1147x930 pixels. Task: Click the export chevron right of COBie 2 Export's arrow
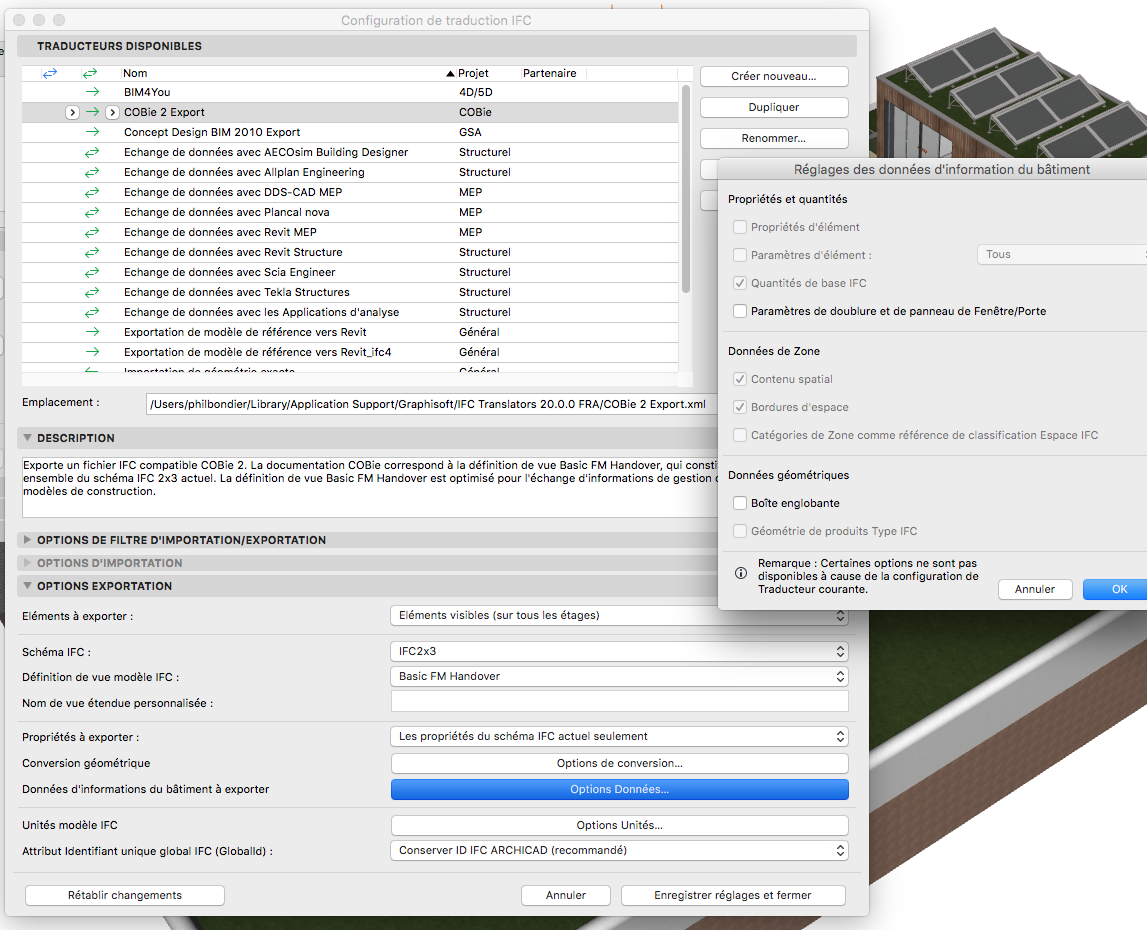[112, 112]
